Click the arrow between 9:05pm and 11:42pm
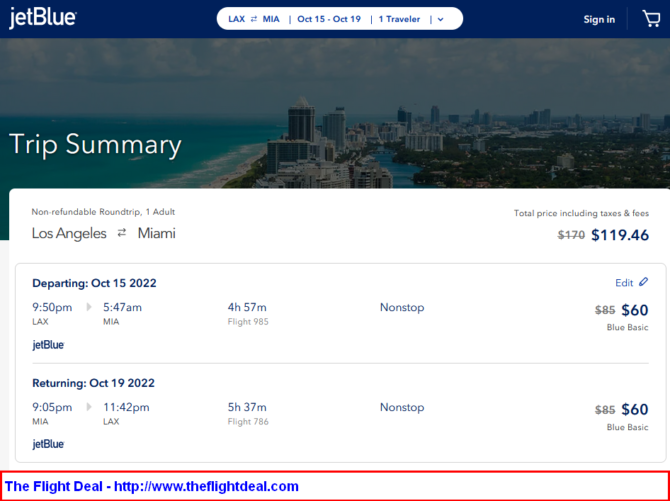The image size is (670, 501). pos(88,407)
